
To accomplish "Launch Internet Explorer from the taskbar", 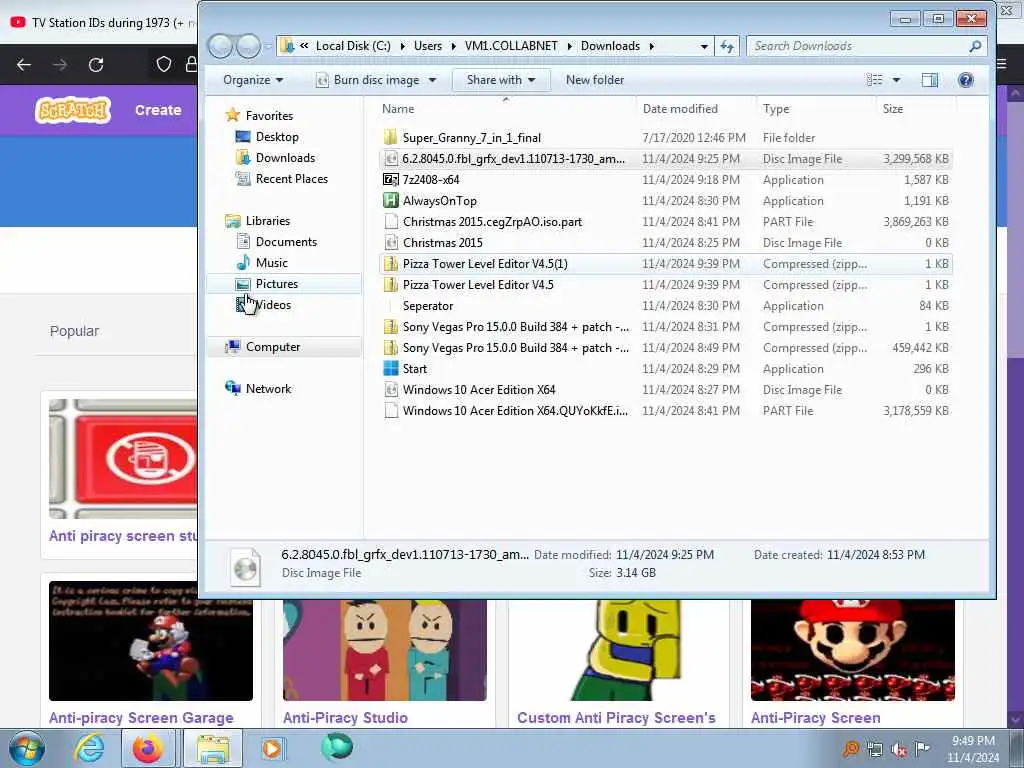I will pos(89,748).
